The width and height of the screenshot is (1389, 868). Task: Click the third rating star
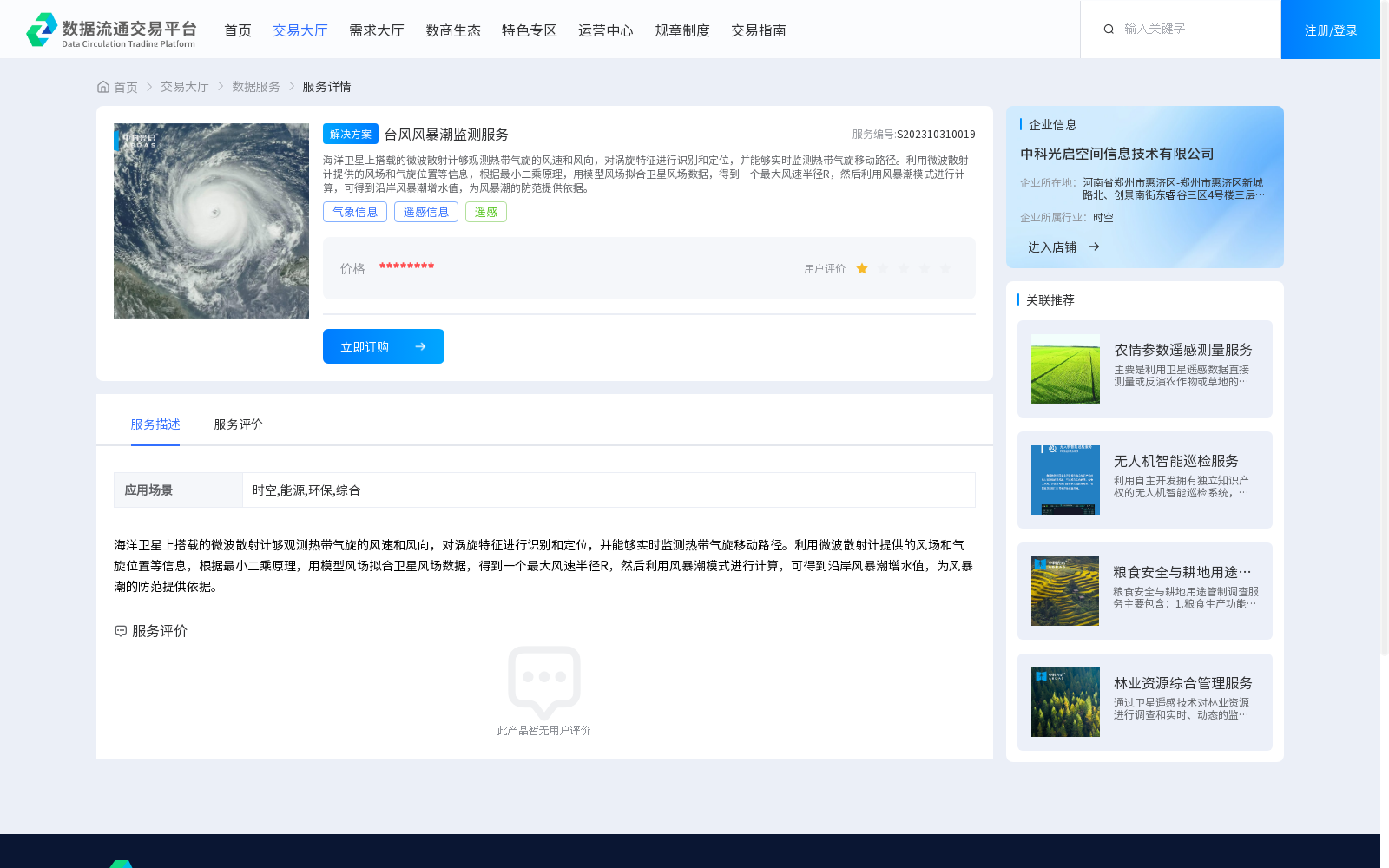[x=904, y=269]
